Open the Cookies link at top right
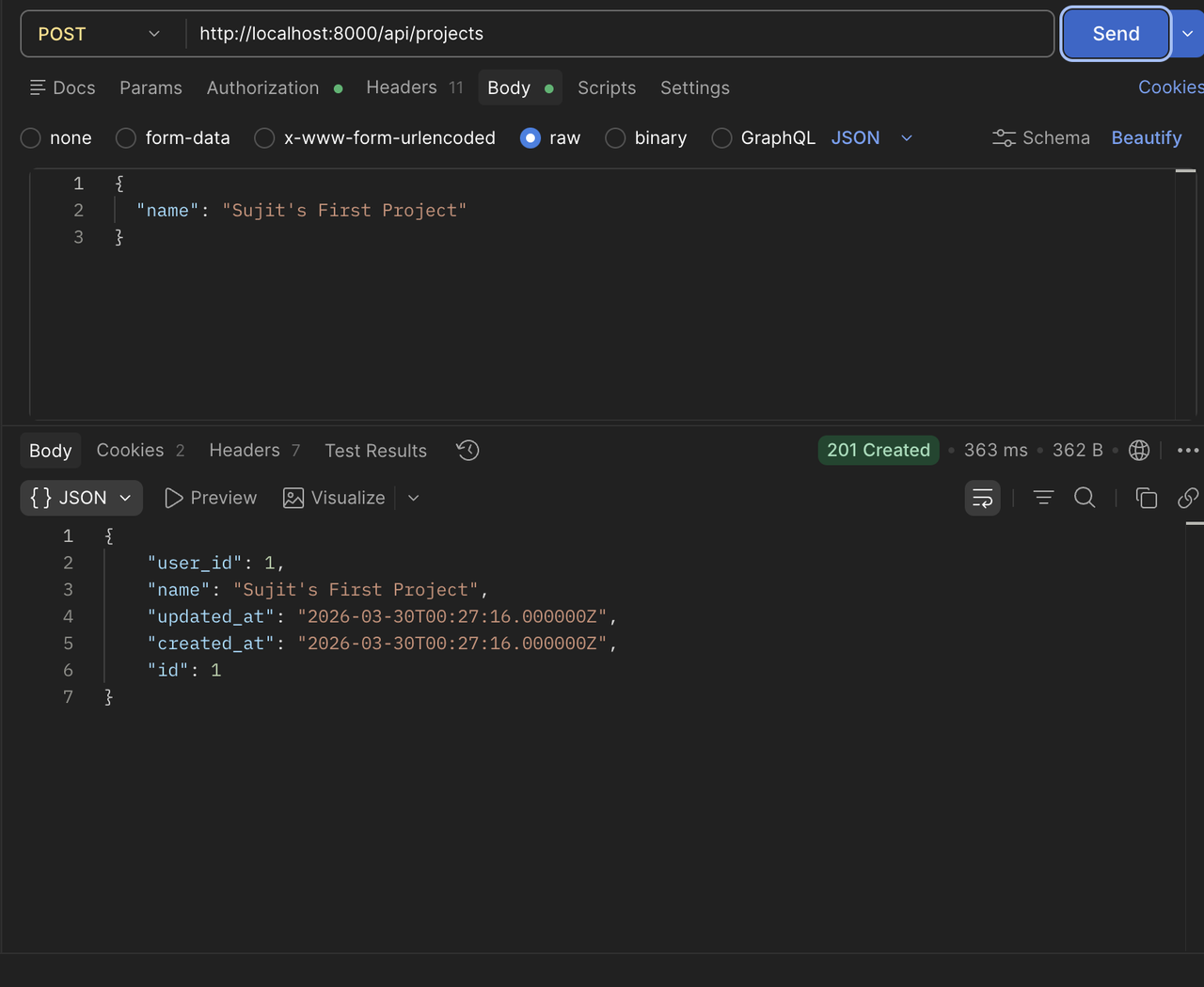This screenshot has width=1204, height=987. coord(1171,87)
